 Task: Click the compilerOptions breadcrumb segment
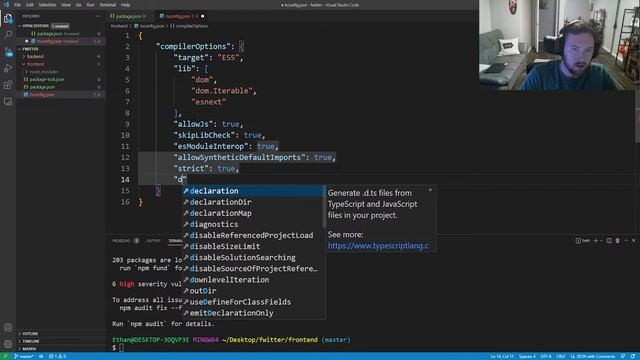[189, 26]
